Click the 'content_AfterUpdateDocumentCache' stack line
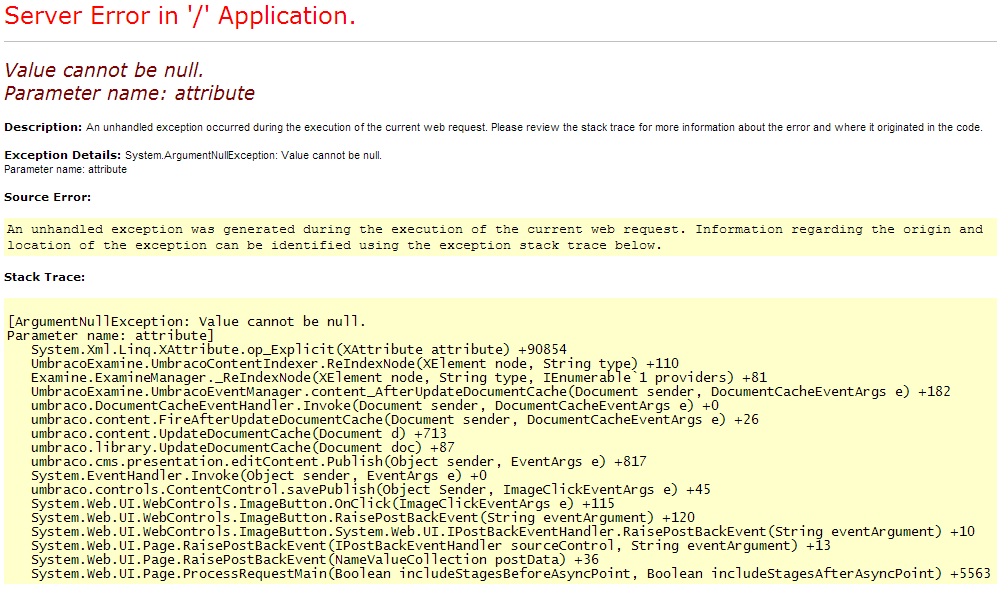This screenshot has height=593, width=997. pos(491,392)
